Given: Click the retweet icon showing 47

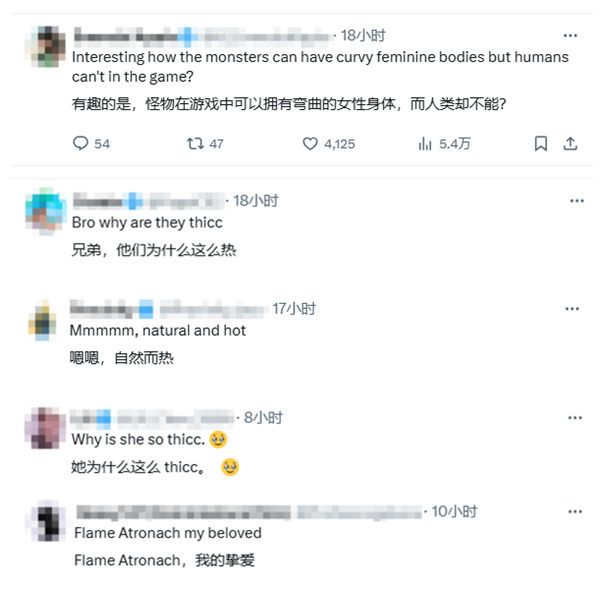Looking at the screenshot, I should pyautogui.click(x=195, y=143).
